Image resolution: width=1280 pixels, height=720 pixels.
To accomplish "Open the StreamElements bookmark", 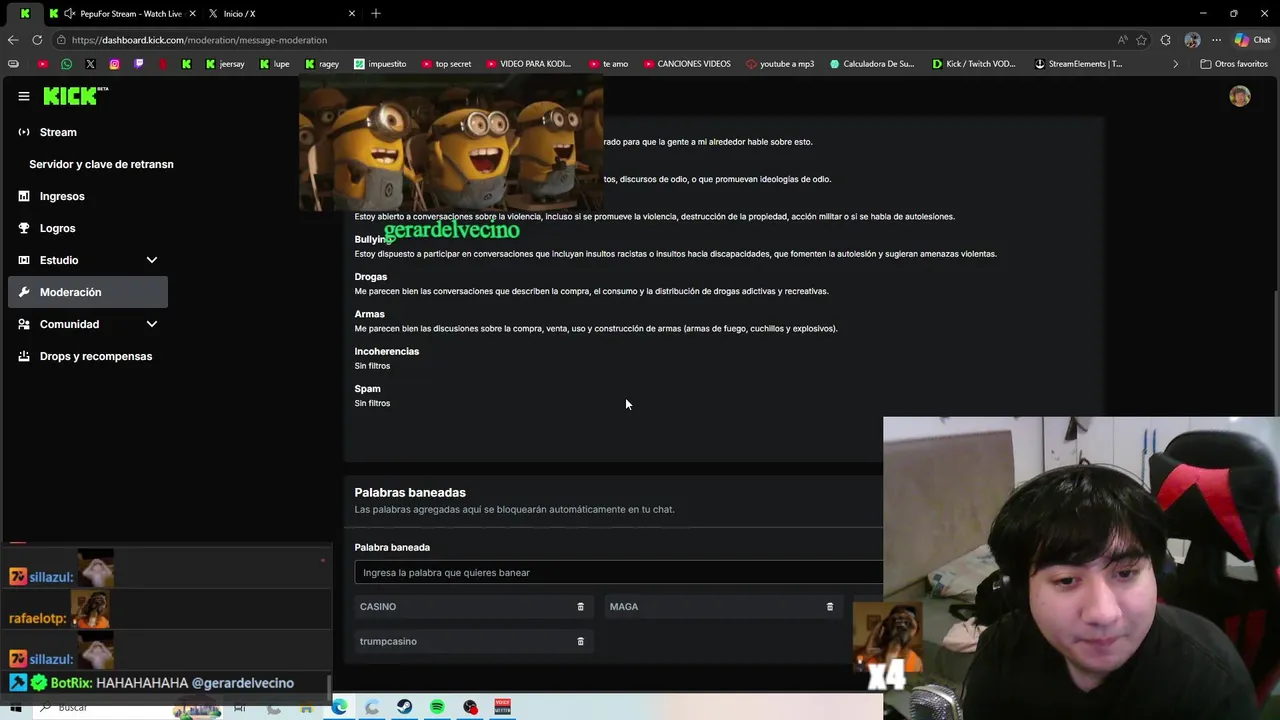I will click(x=1078, y=64).
